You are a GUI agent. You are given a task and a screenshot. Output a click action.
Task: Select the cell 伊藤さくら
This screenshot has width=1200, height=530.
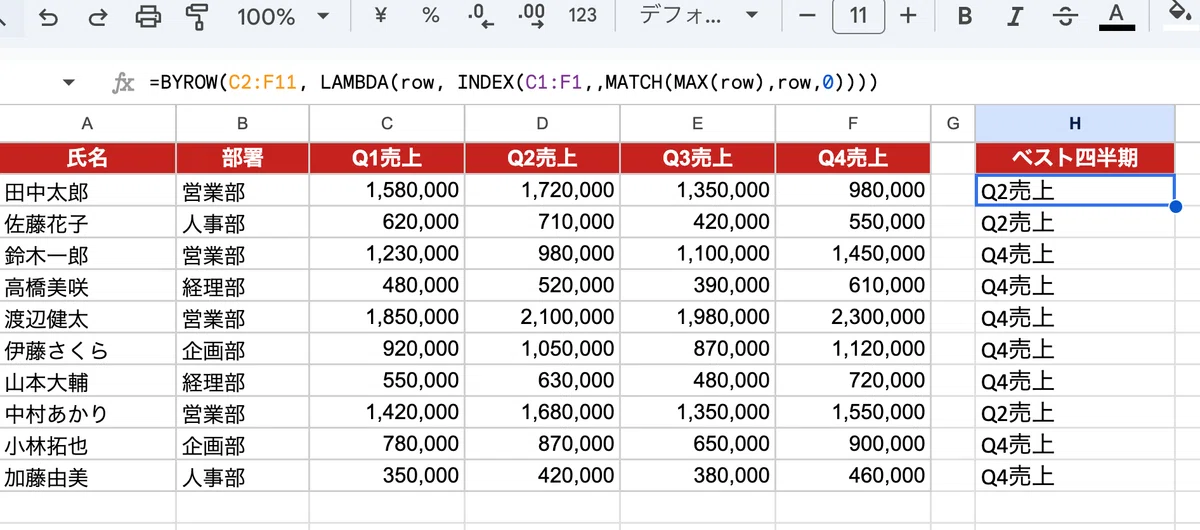(x=88, y=351)
